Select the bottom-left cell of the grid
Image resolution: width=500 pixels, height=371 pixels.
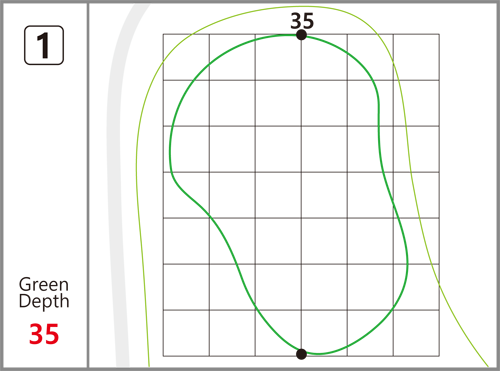coord(186,333)
